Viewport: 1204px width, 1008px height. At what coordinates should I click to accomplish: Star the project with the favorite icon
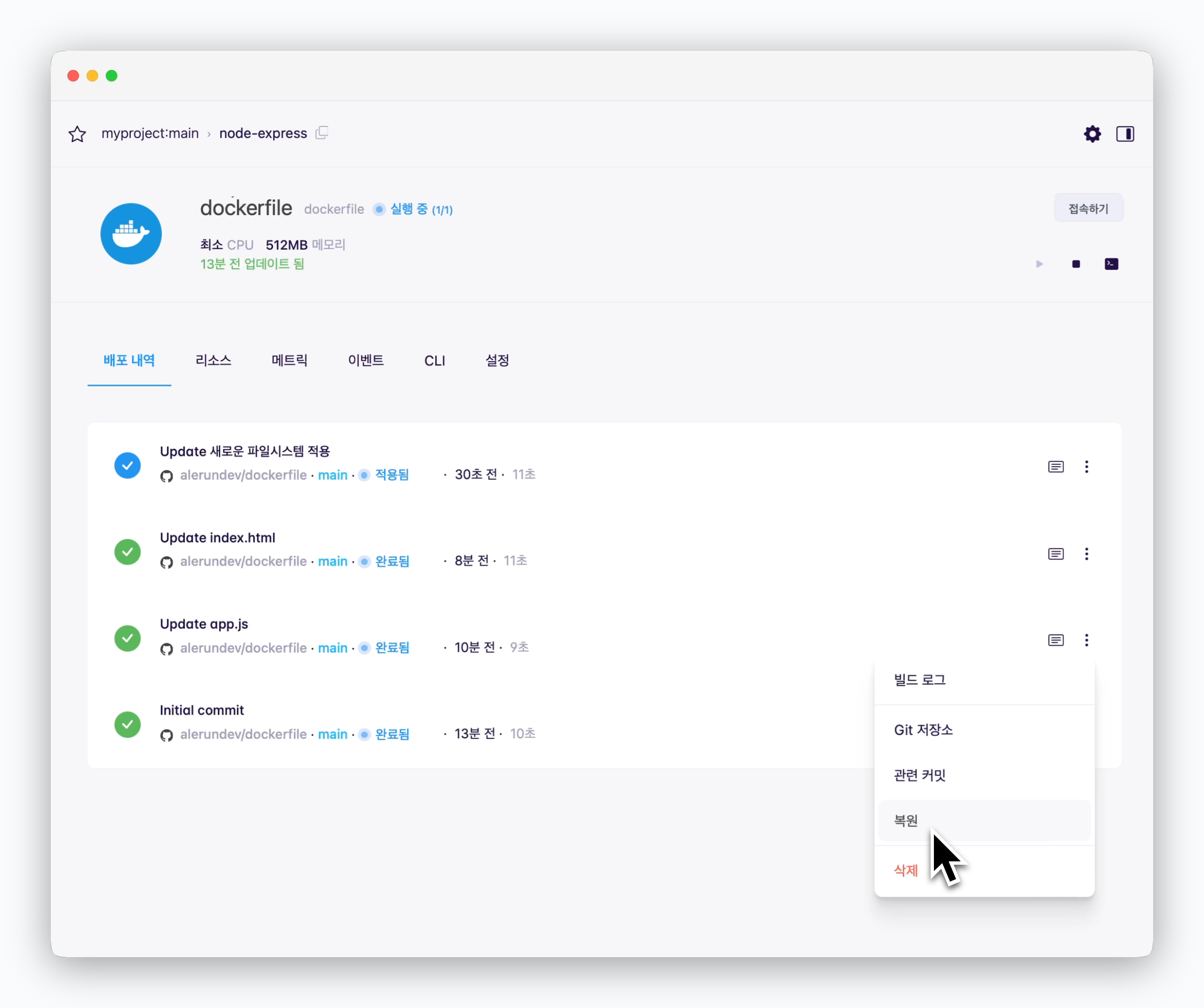click(x=77, y=133)
